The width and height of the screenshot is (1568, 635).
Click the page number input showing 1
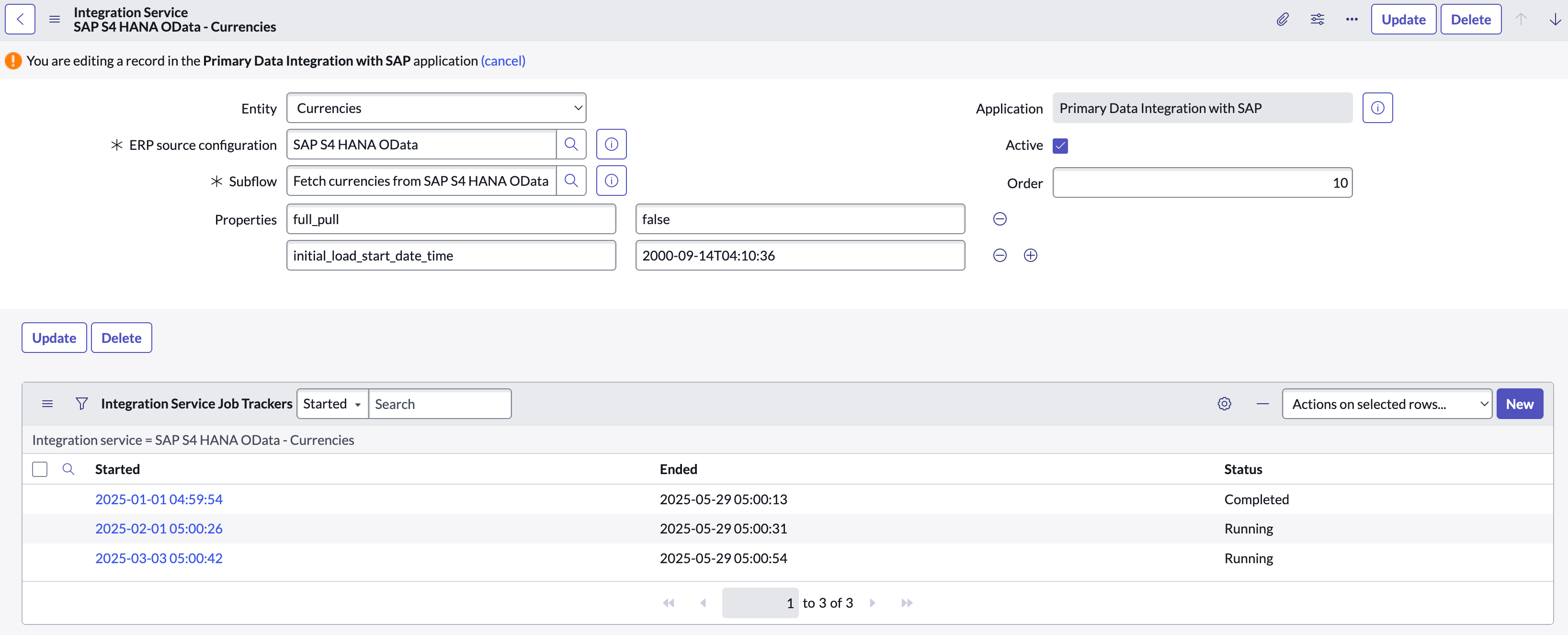tap(760, 603)
